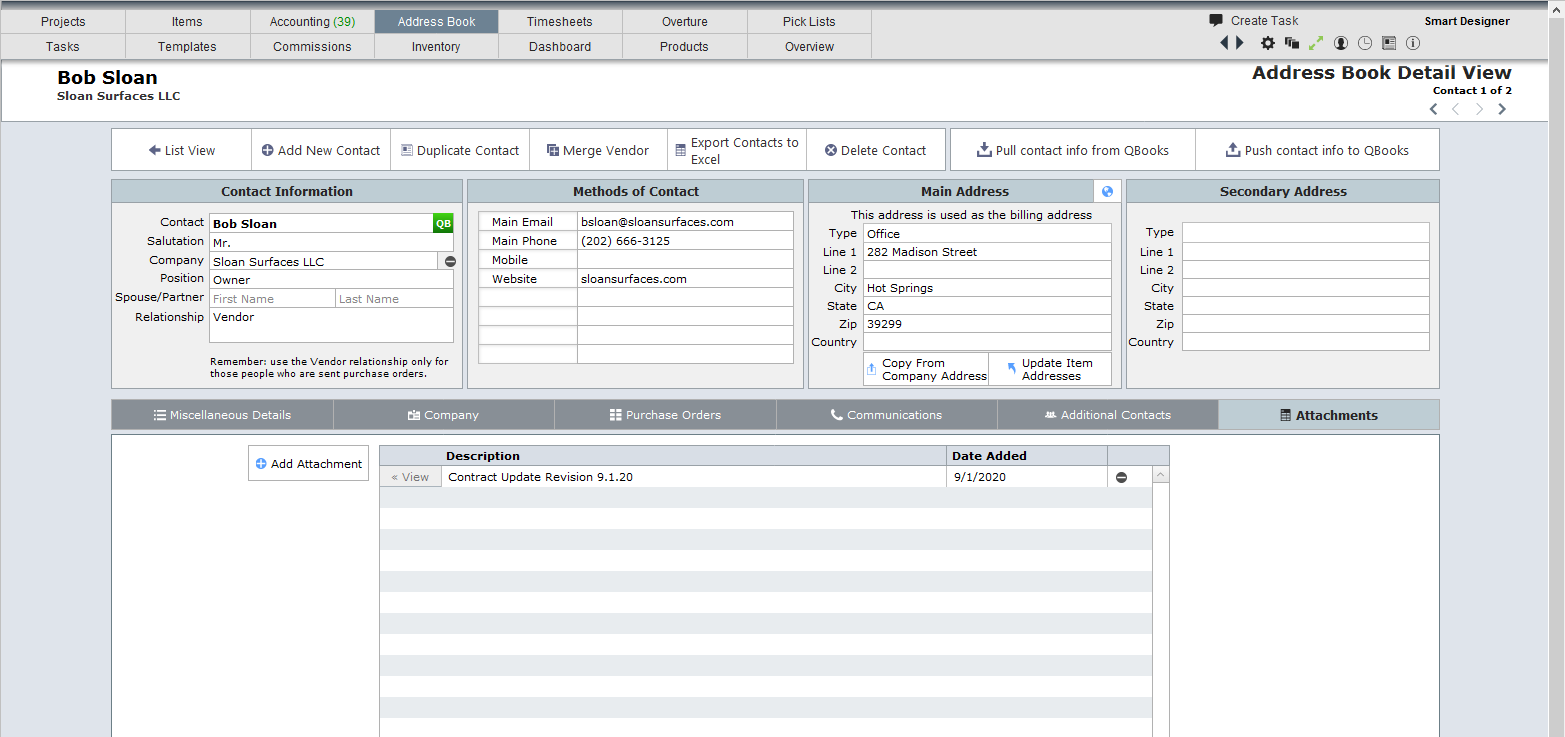Open the Overture tab

point(685,21)
